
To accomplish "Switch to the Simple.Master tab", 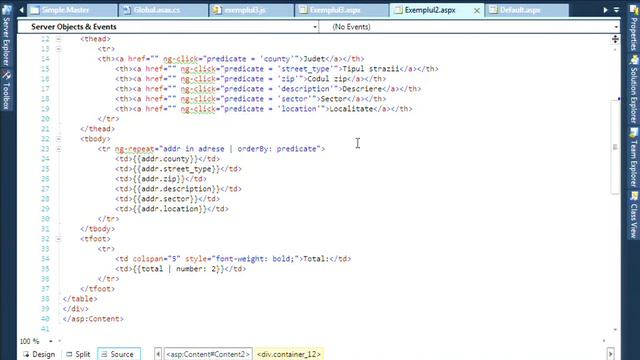I will (72, 10).
